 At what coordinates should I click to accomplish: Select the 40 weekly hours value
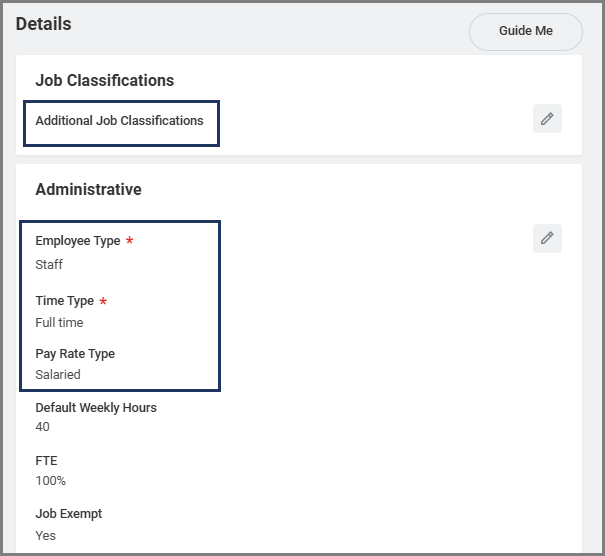tap(42, 427)
